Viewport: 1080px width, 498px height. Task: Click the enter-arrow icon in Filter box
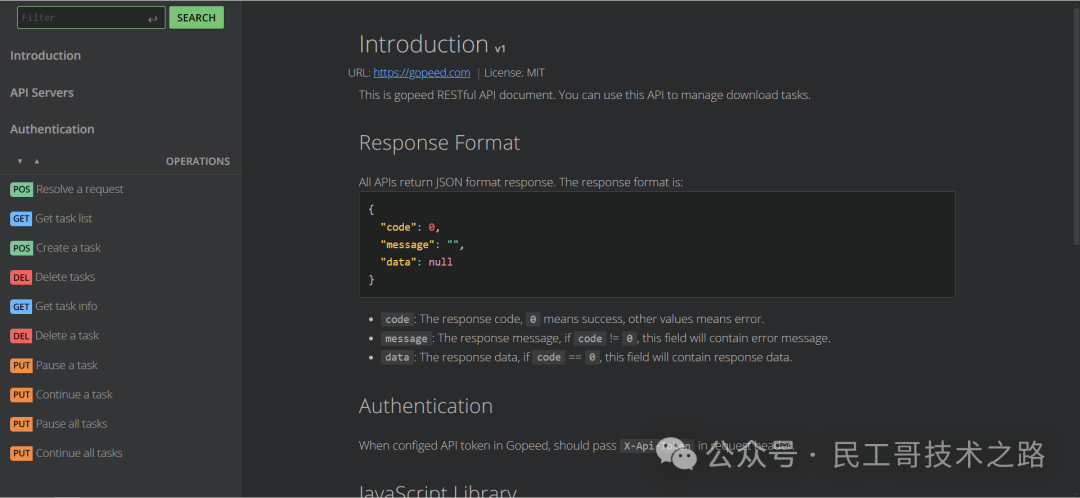click(x=153, y=19)
